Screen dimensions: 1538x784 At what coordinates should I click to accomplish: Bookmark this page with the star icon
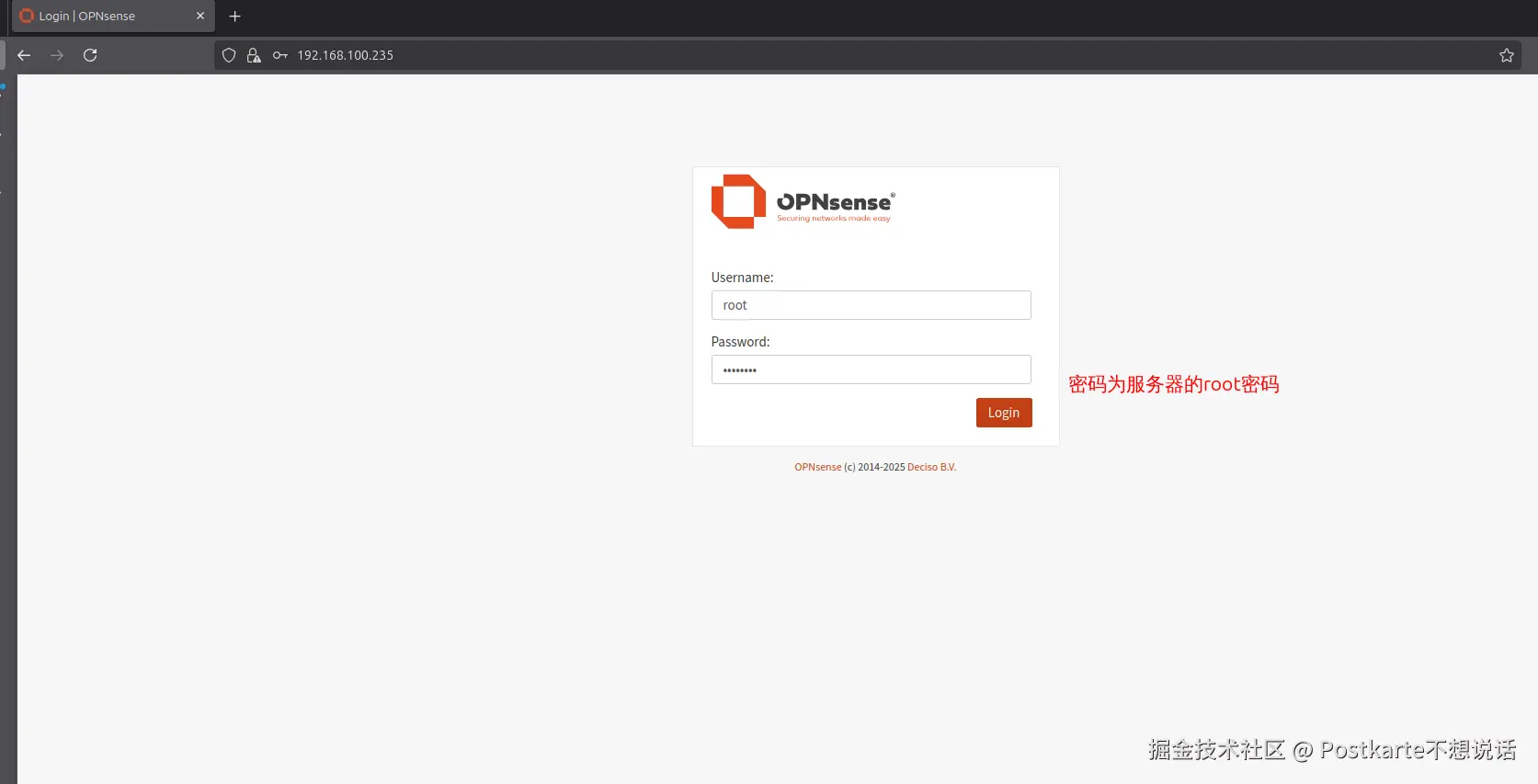click(x=1506, y=55)
